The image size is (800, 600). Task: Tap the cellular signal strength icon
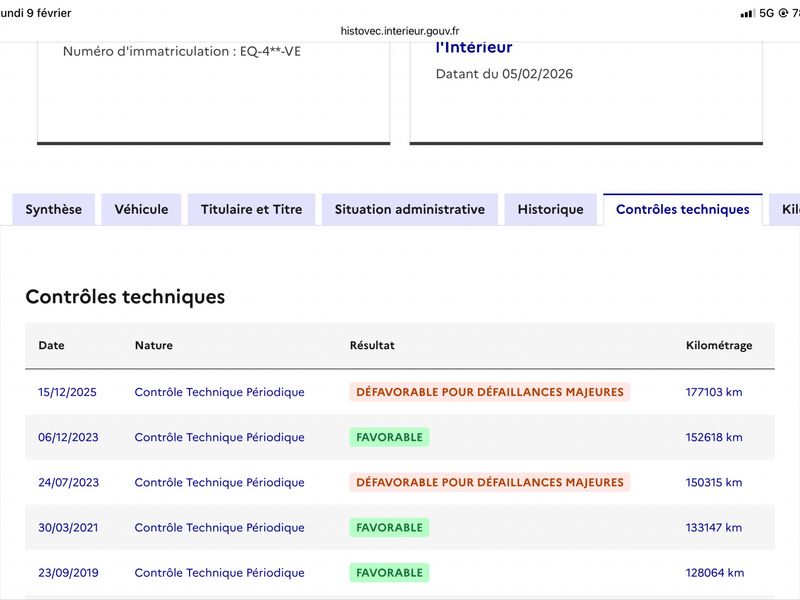pyautogui.click(x=747, y=13)
